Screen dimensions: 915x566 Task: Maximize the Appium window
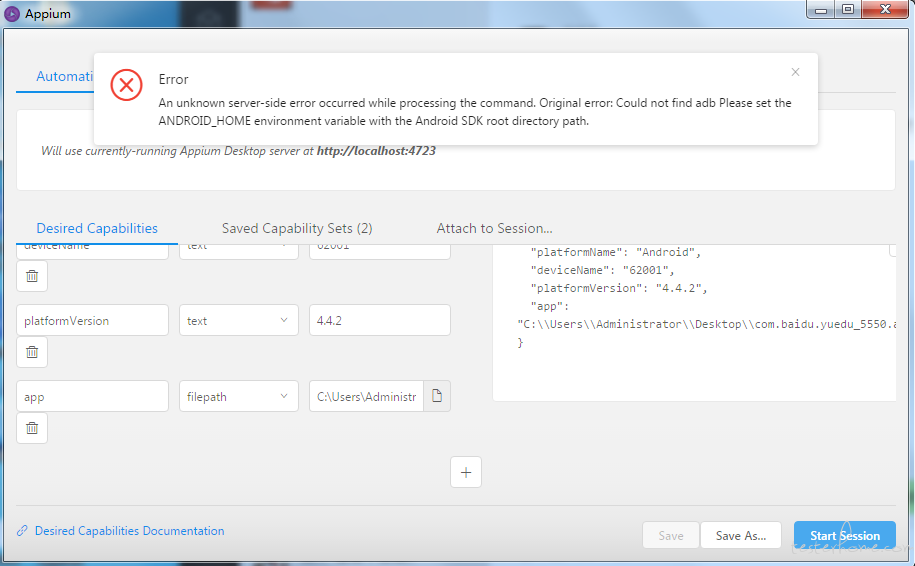(848, 9)
